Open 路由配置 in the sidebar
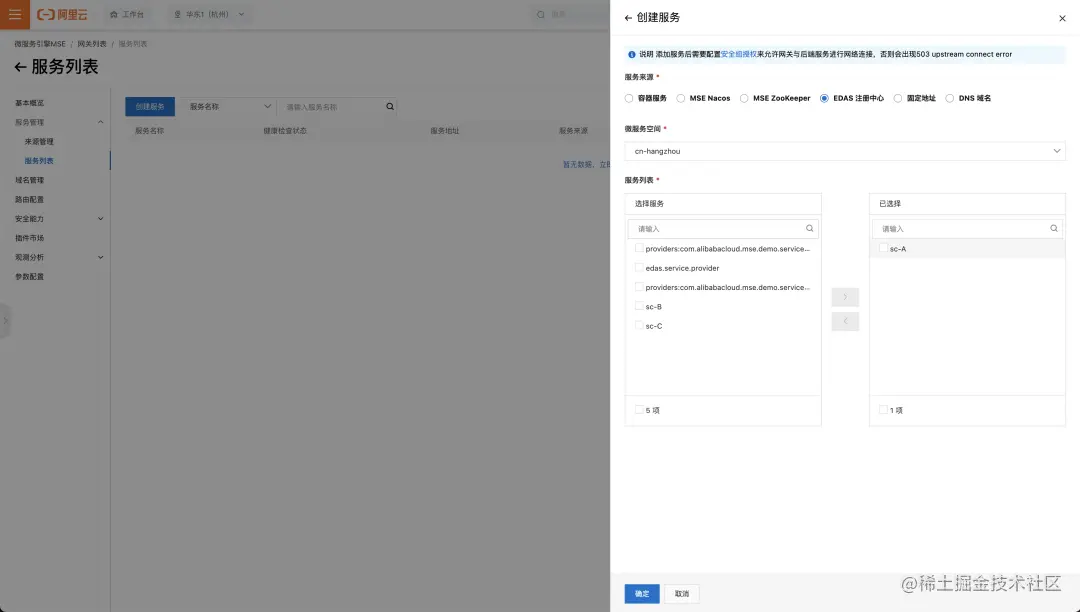Image resolution: width=1080 pixels, height=612 pixels. 30,199
